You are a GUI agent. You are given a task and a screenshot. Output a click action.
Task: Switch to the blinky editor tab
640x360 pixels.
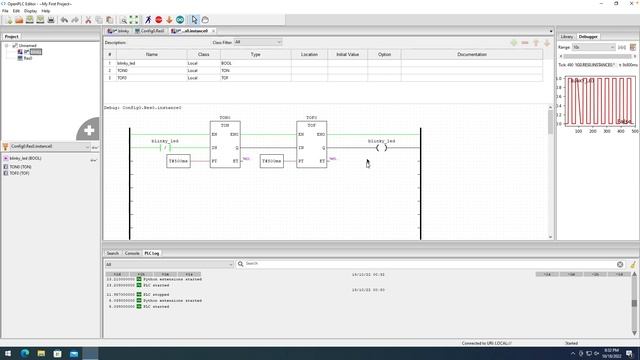118,31
